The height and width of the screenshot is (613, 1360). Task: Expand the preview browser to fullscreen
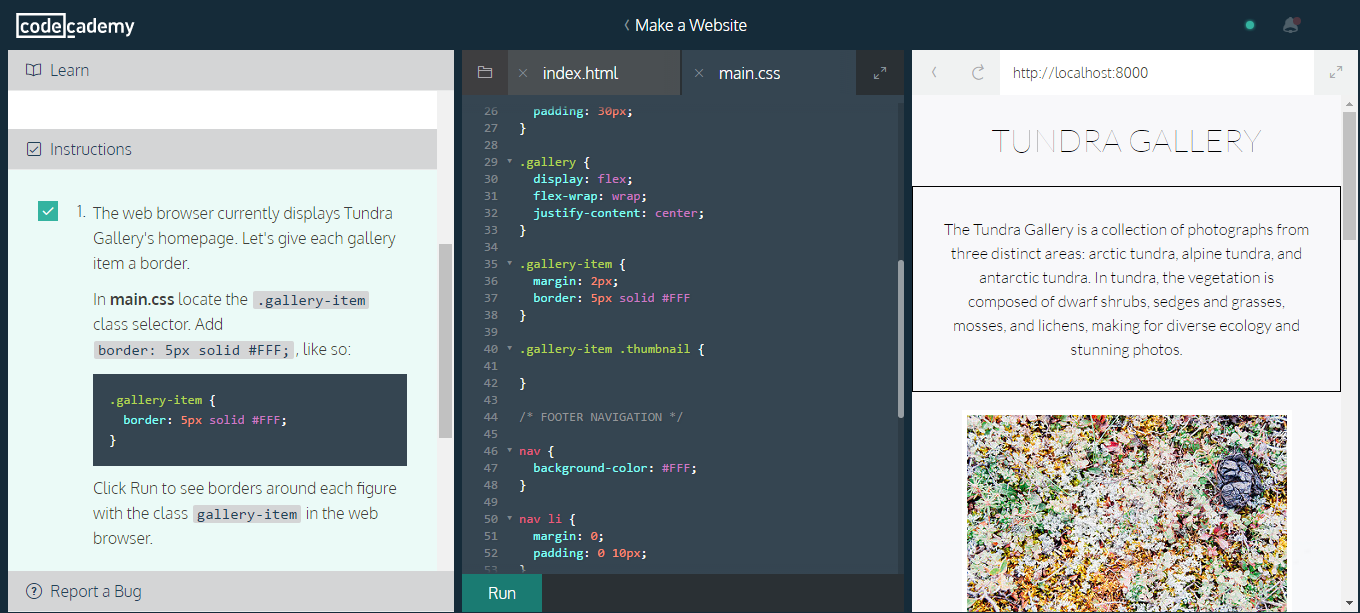[1336, 72]
